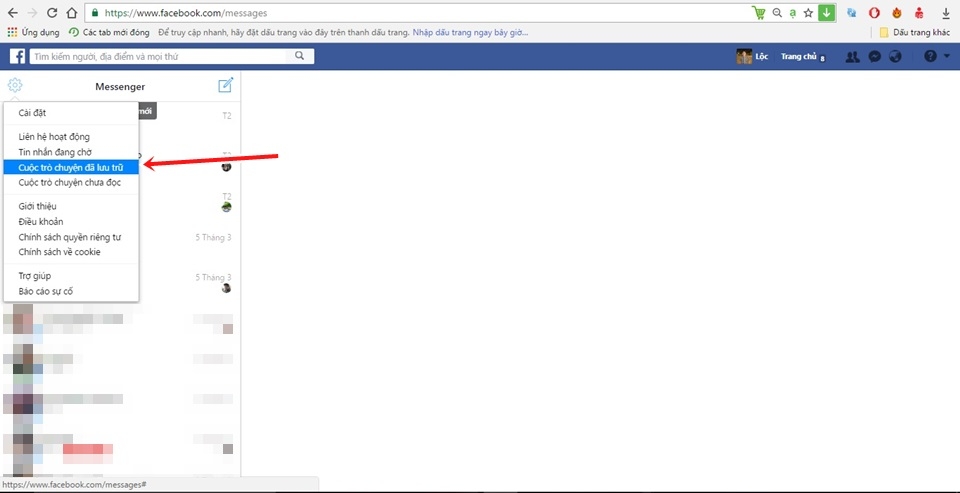This screenshot has width=960, height=493.
Task: Open the notifications globe icon
Action: [895, 56]
